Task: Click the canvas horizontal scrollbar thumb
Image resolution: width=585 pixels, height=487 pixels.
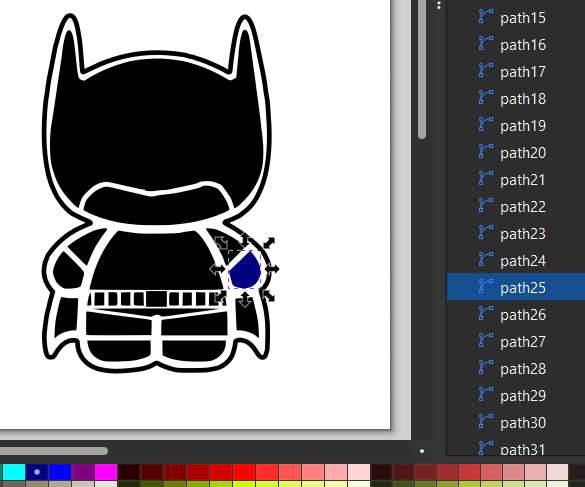Action: 54,451
